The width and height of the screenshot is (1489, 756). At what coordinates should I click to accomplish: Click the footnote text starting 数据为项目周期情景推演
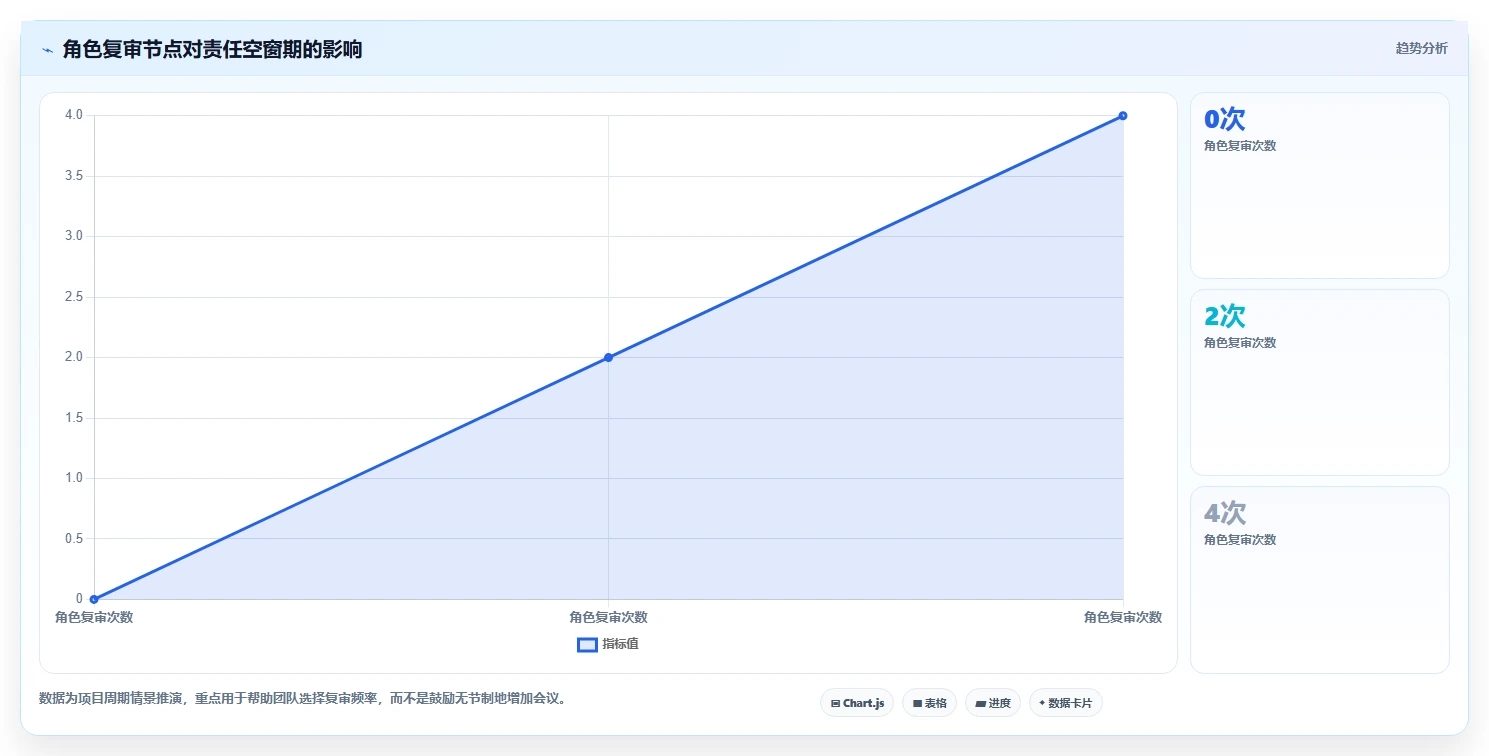coord(303,699)
